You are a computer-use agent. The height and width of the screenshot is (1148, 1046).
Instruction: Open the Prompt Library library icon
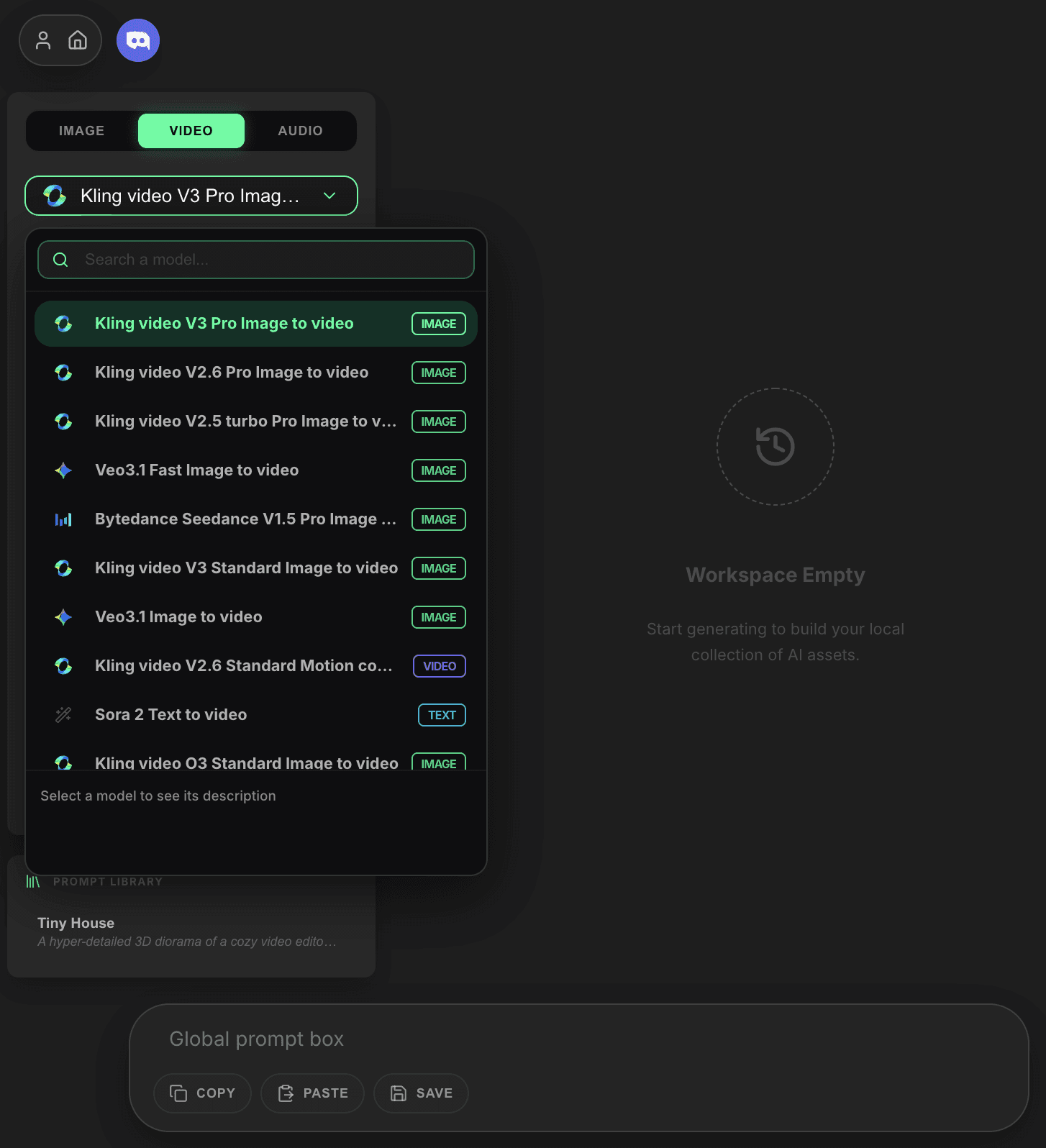pos(33,882)
